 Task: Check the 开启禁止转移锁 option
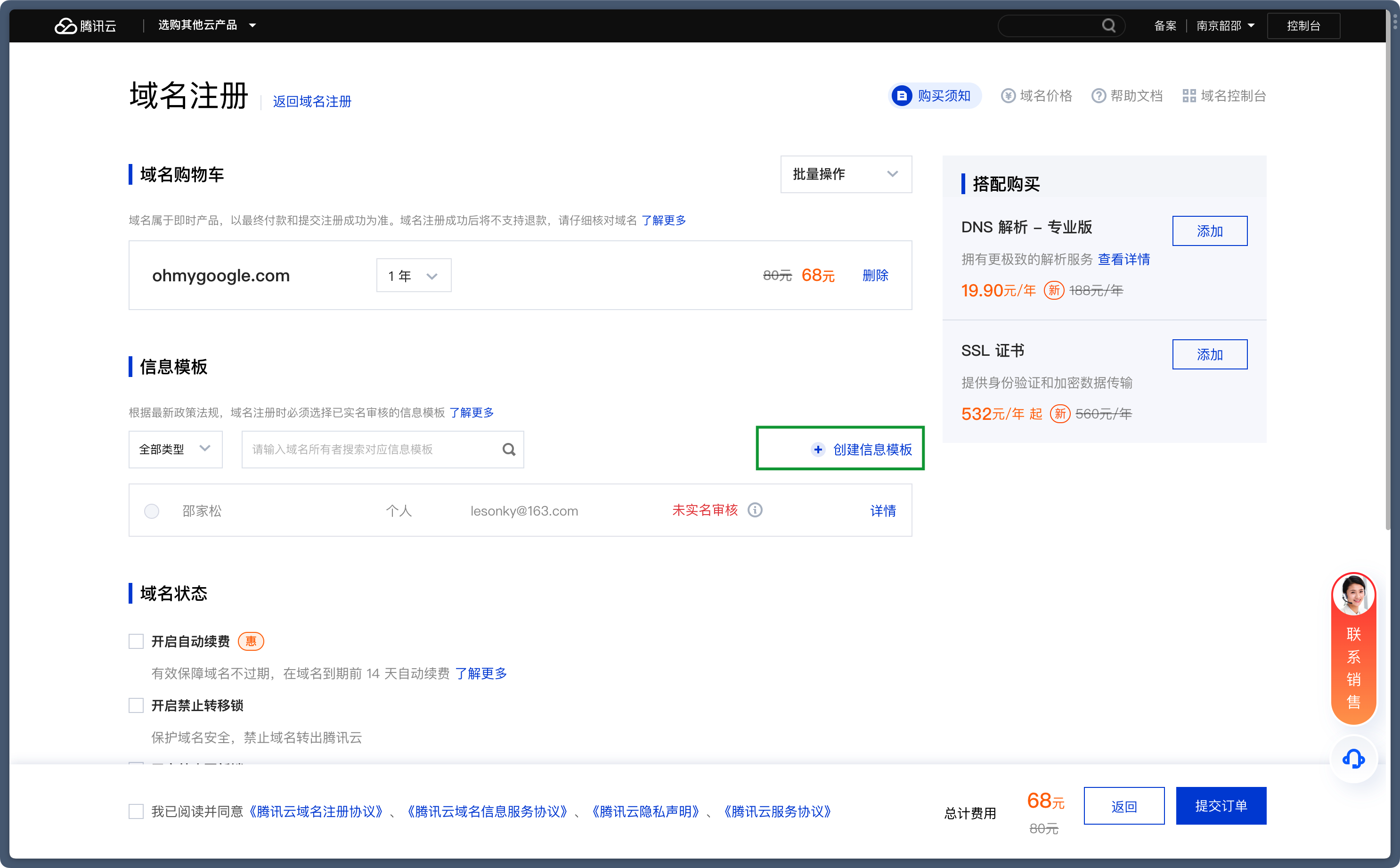[x=136, y=705]
